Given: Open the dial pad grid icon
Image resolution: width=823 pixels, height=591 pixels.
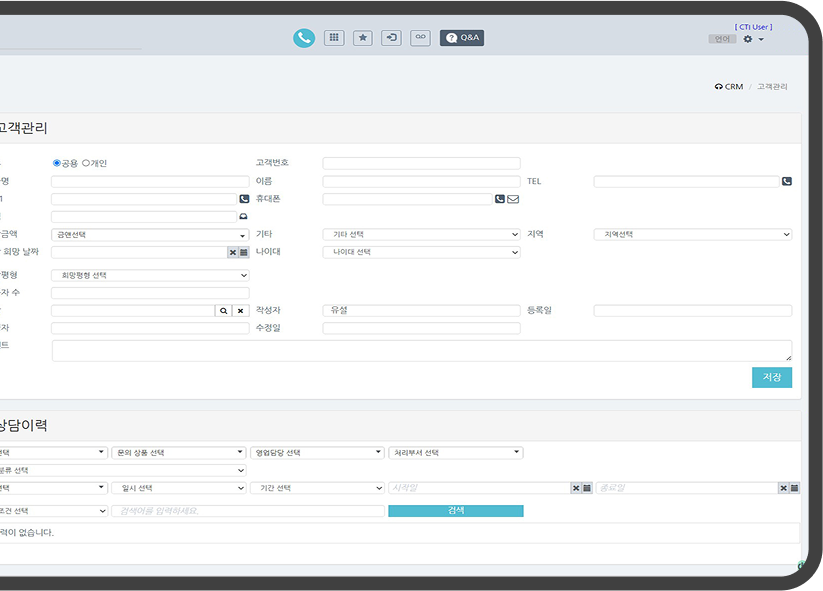Looking at the screenshot, I should tap(334, 38).
